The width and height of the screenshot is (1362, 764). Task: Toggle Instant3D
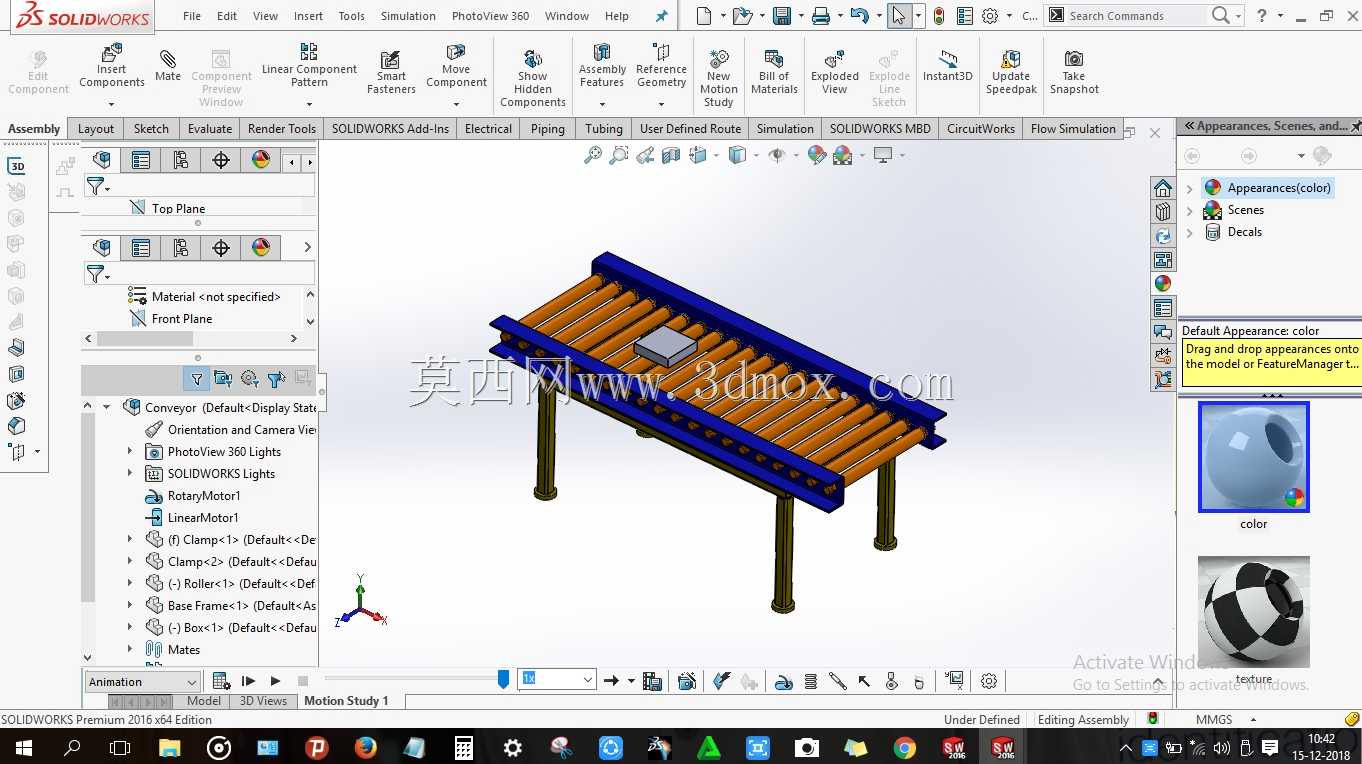click(x=948, y=66)
